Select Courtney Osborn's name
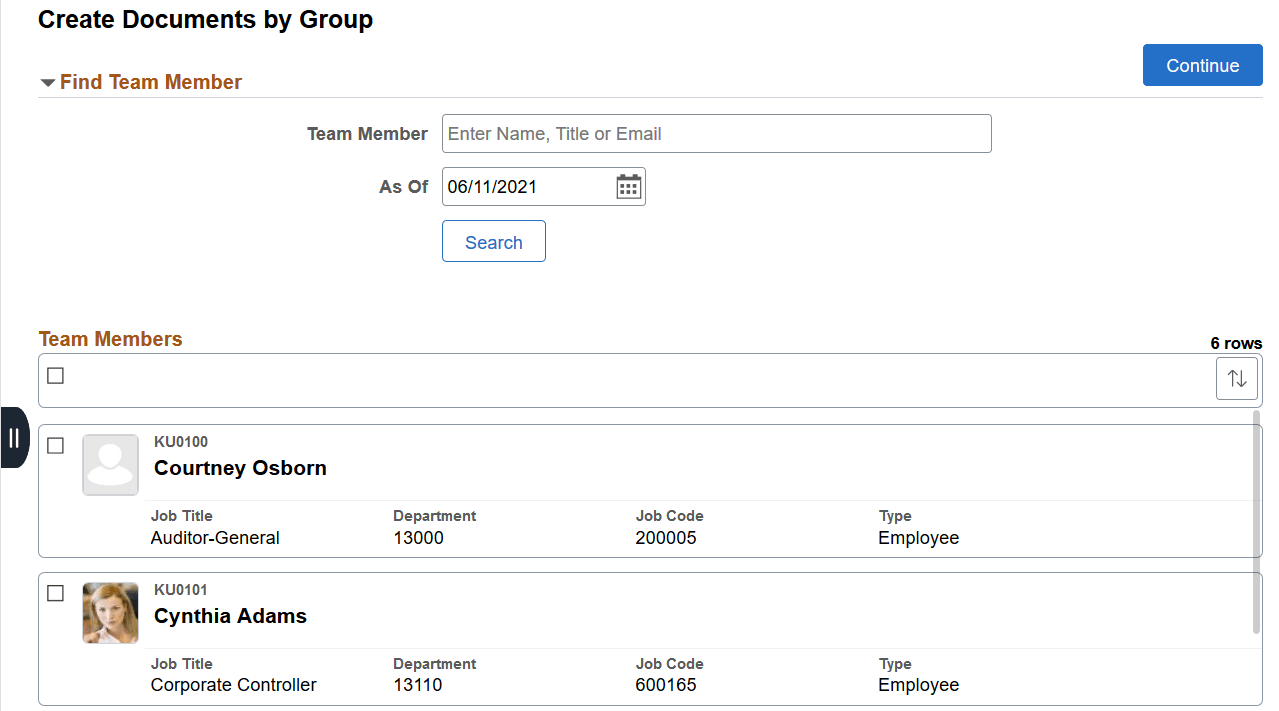Screen dimensions: 1279x711 tap(240, 467)
